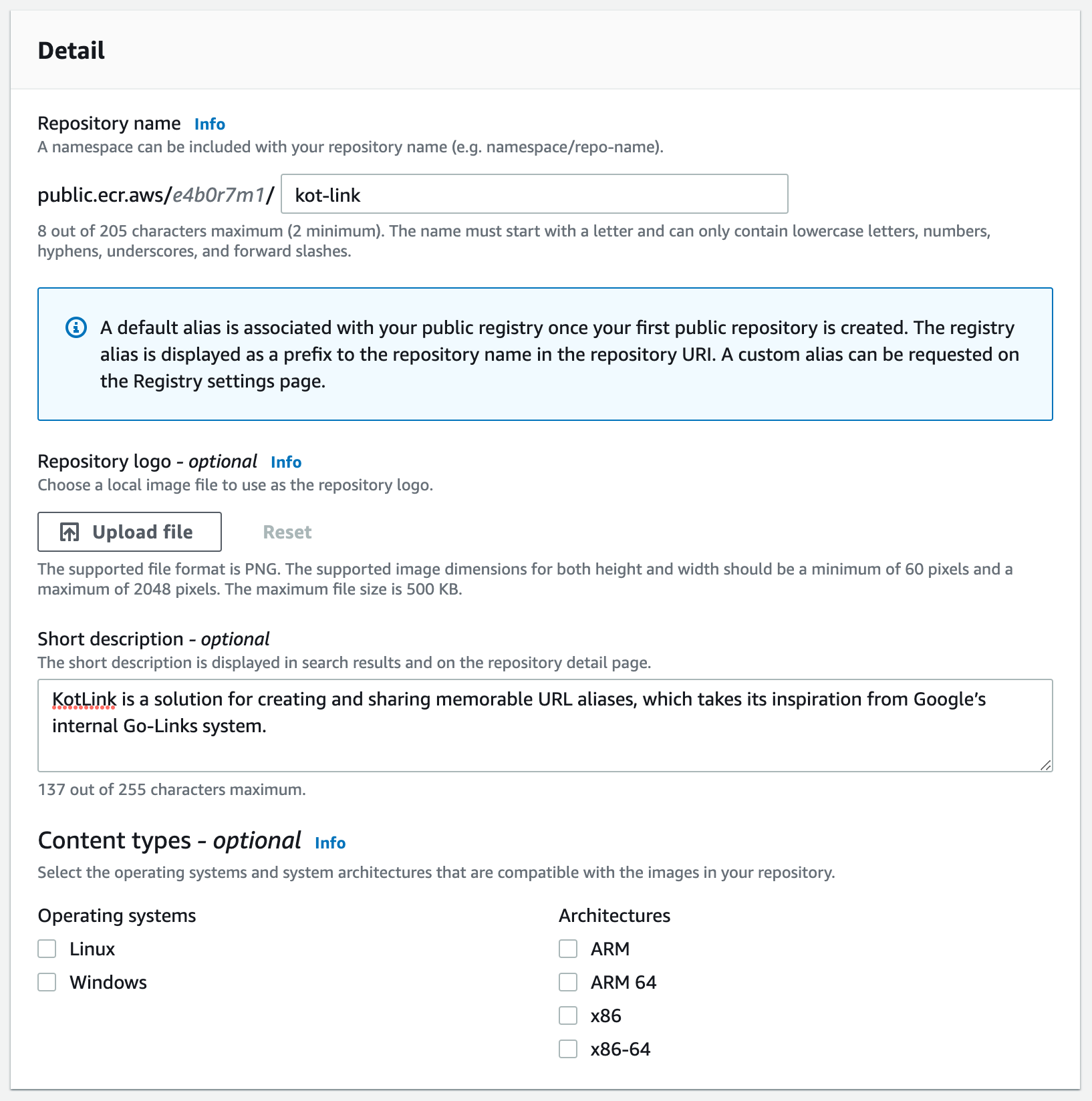
Task: Click the info circle icon in the alias notice
Action: pyautogui.click(x=76, y=327)
